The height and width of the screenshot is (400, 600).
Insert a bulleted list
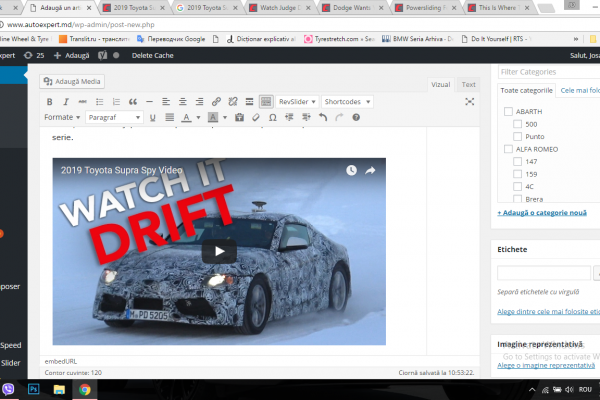coord(99,102)
